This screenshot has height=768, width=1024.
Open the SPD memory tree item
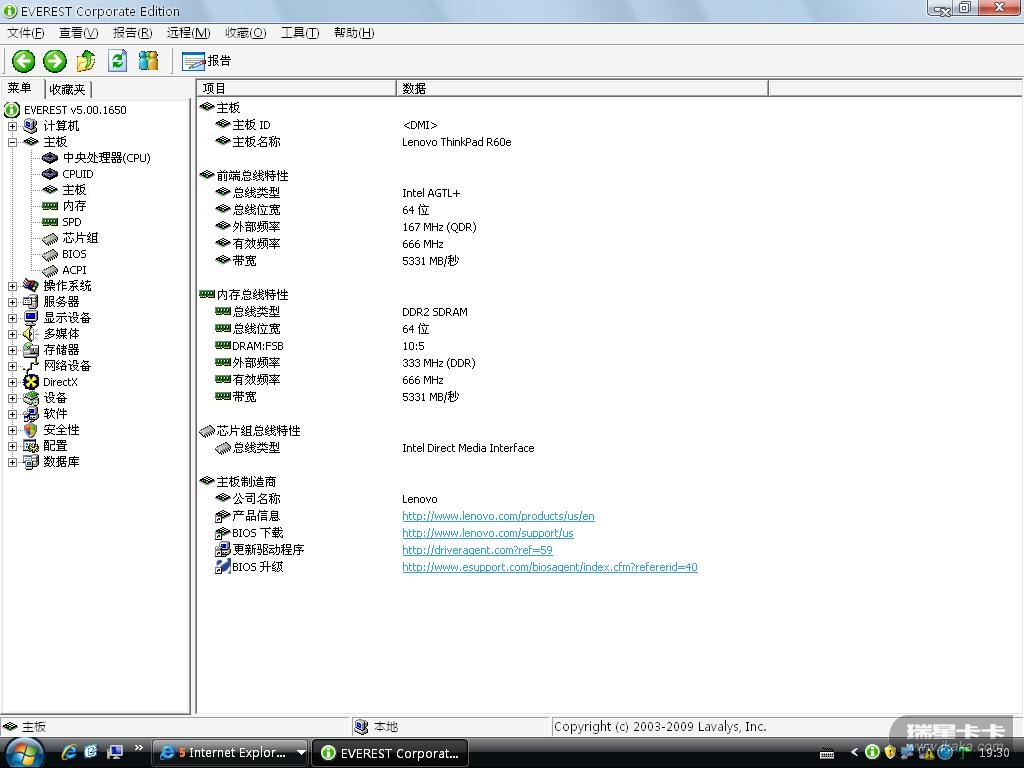pyautogui.click(x=71, y=222)
